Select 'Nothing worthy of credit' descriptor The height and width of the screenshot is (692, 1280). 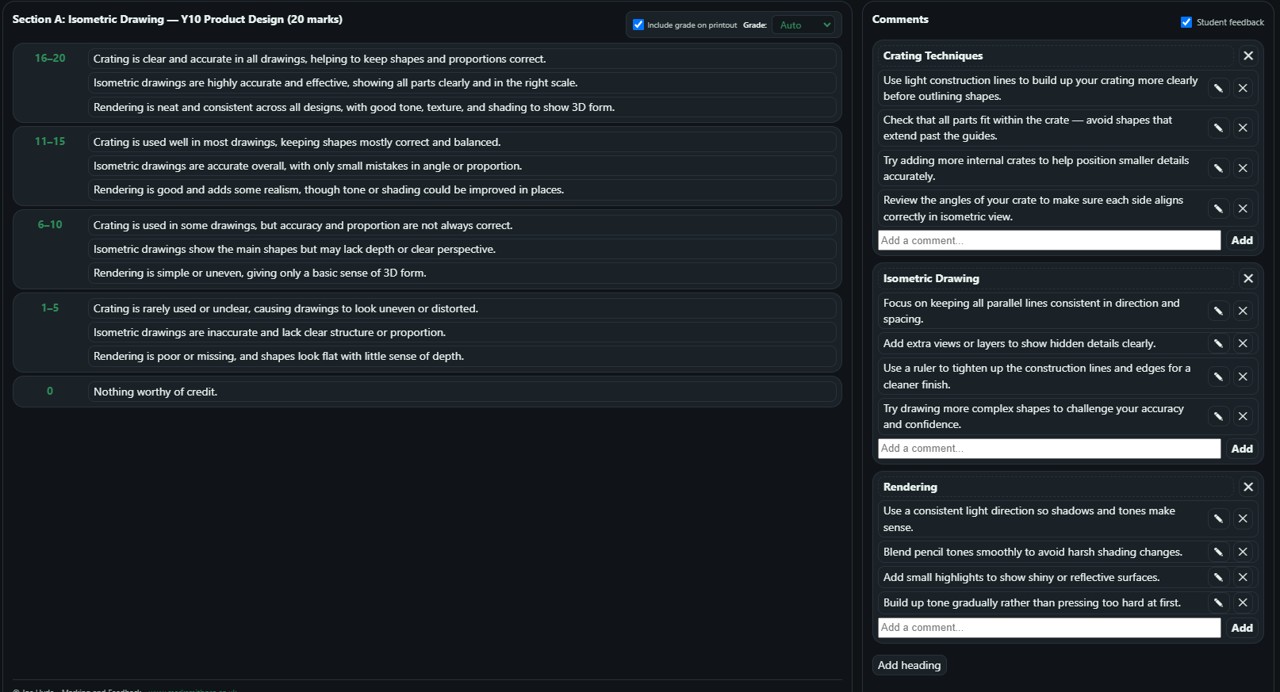(462, 392)
